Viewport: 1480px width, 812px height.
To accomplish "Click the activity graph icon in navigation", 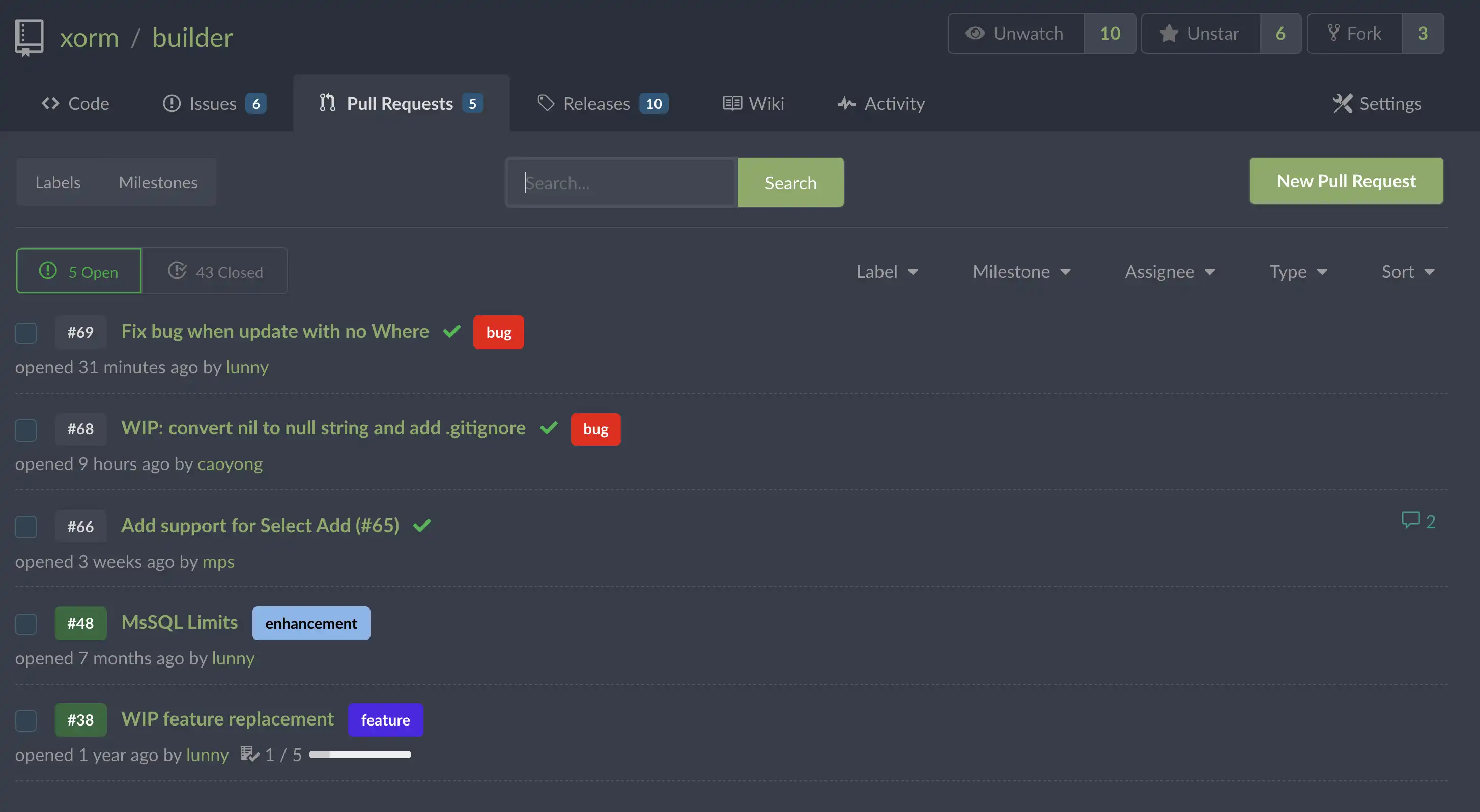I will click(x=845, y=103).
